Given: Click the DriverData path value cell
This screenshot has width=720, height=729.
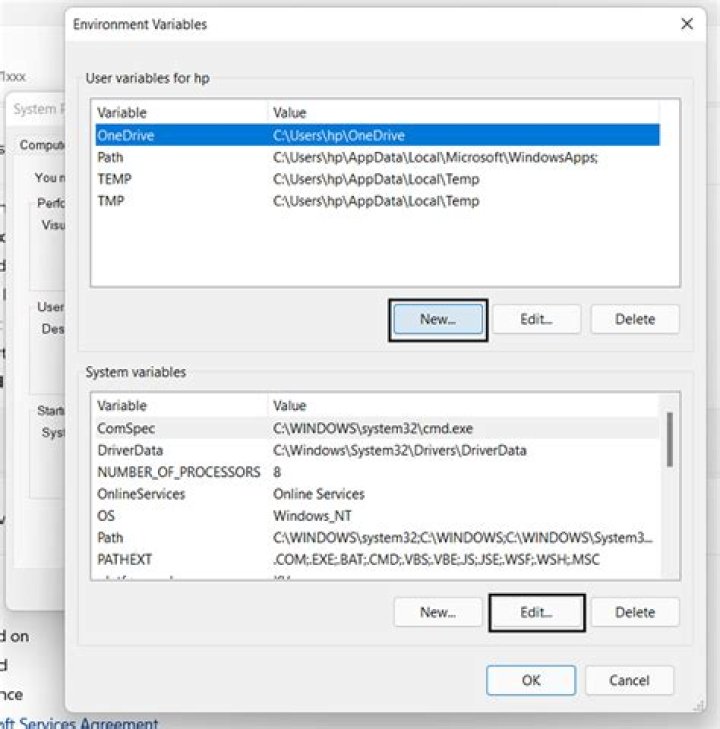Looking at the screenshot, I should tap(400, 450).
